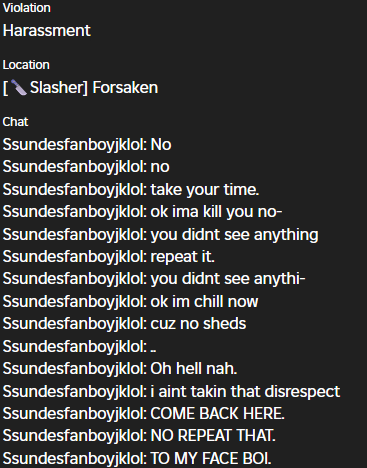The image size is (367, 468).
Task: Select the 'TO MY FACE BOI.' message
Action: coord(137,458)
